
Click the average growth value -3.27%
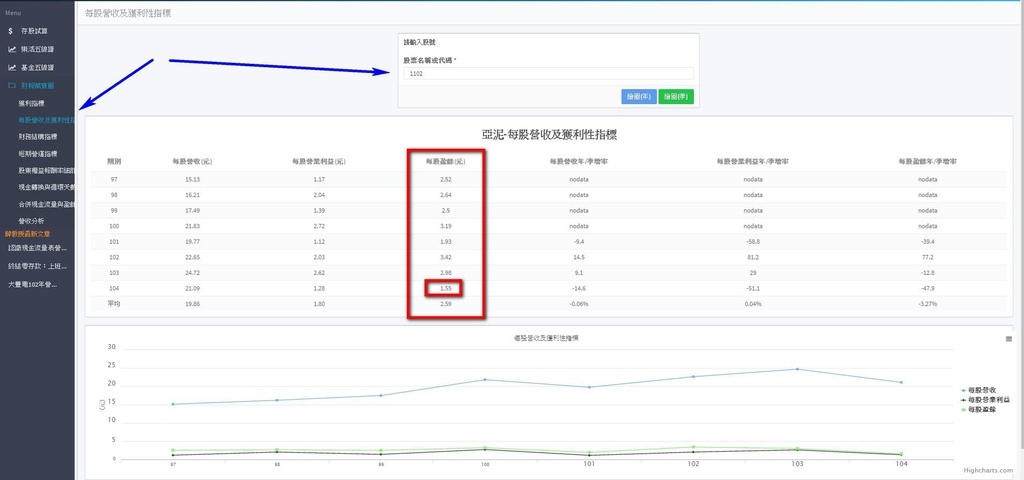pos(927,304)
